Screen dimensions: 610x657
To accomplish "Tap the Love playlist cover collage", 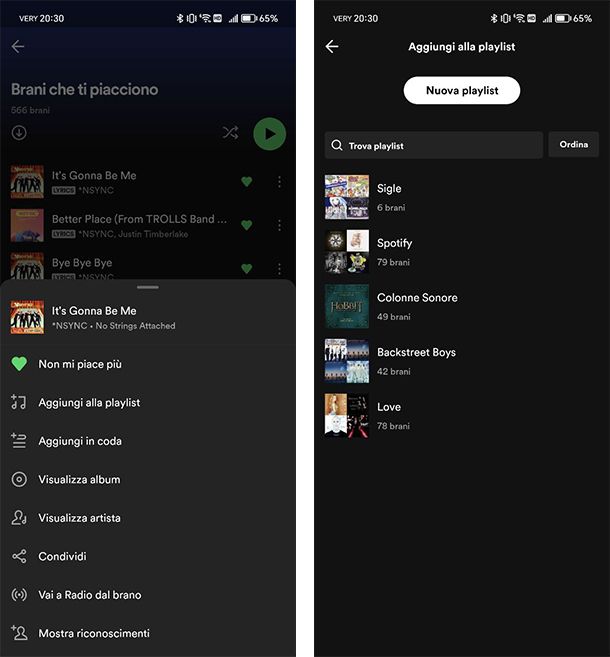I will (x=347, y=415).
